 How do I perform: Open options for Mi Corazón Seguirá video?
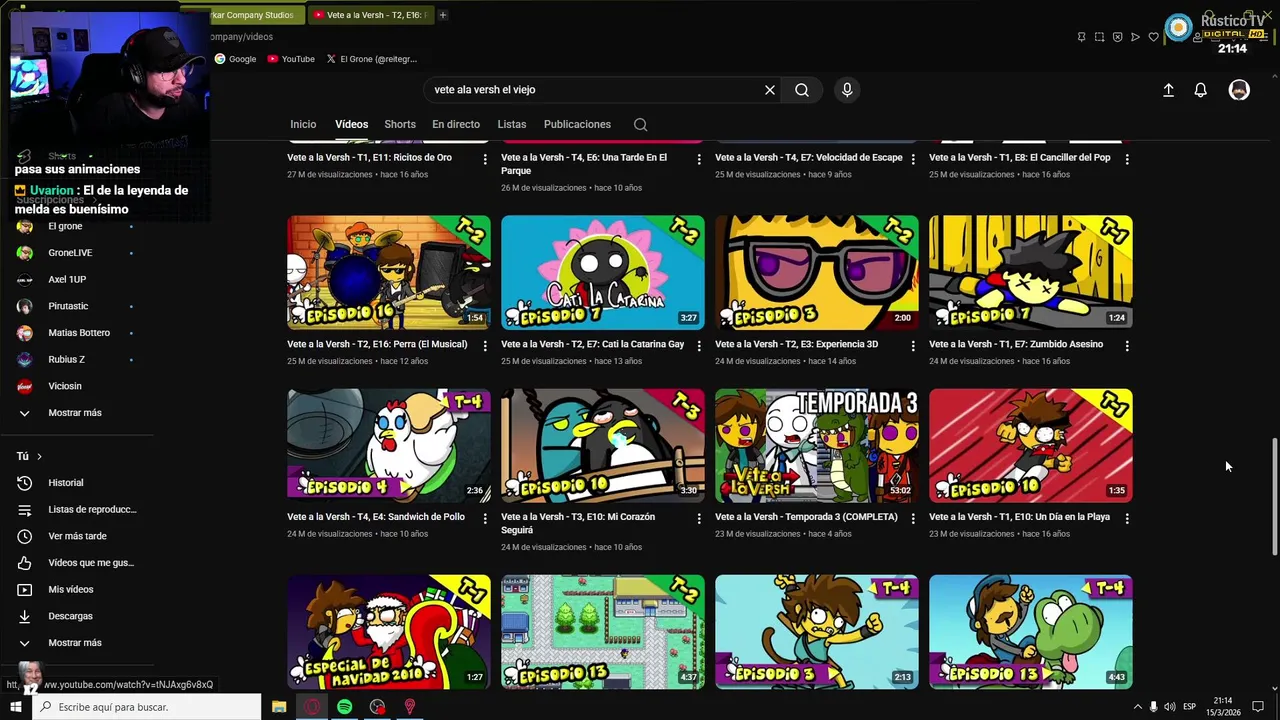click(699, 519)
